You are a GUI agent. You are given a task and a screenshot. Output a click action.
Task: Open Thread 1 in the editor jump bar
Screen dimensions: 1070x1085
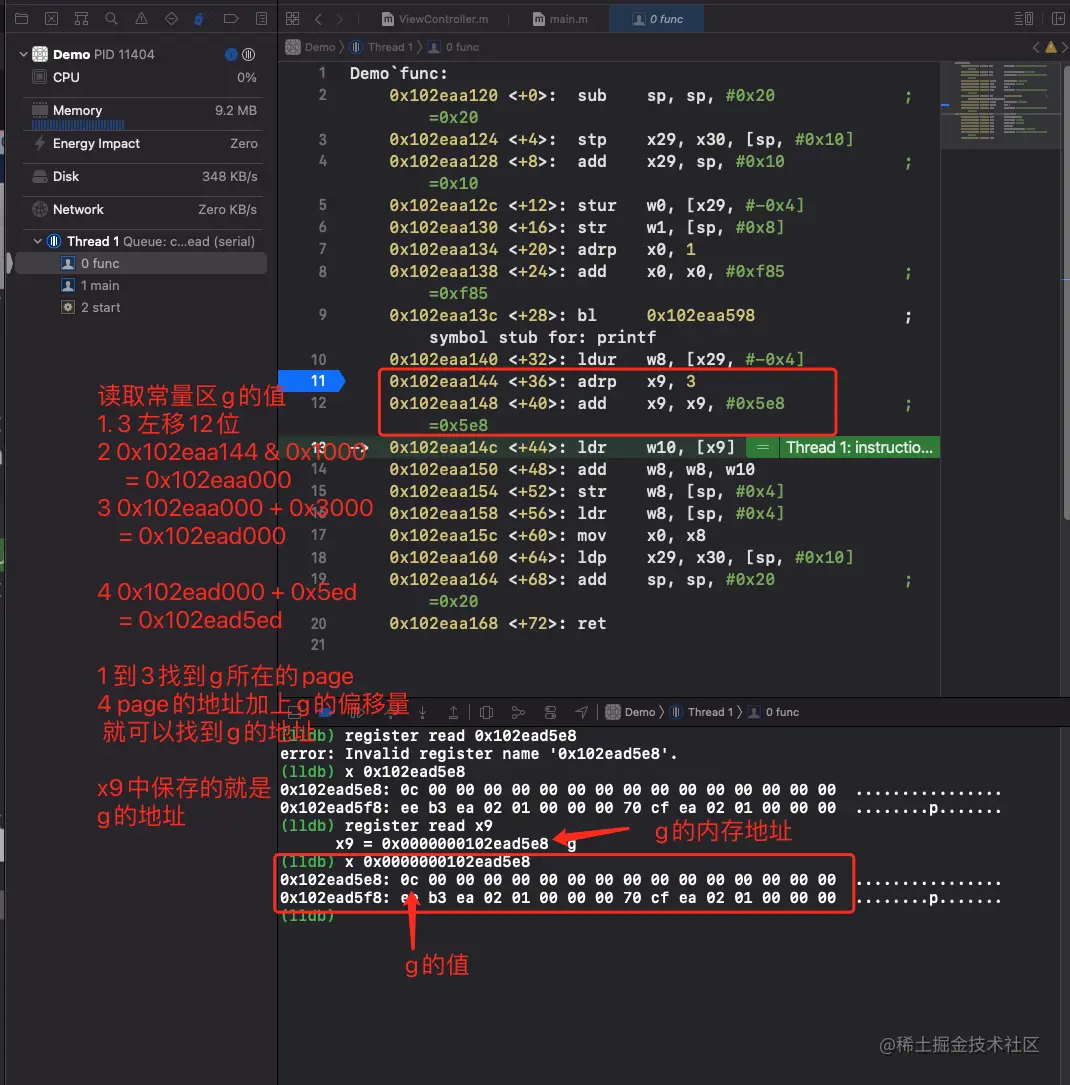pyautogui.click(x=381, y=47)
